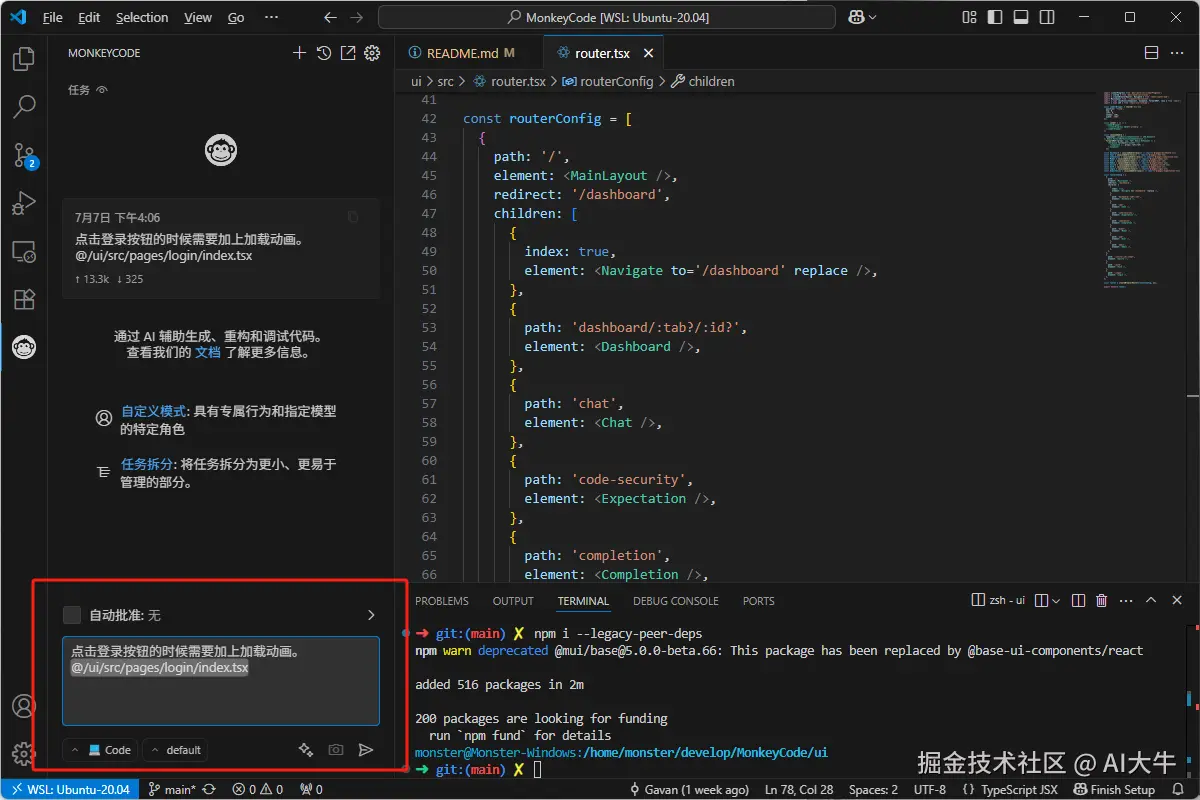The image size is (1200, 800).
Task: Toggle the primary side bar layout button
Action: (995, 17)
